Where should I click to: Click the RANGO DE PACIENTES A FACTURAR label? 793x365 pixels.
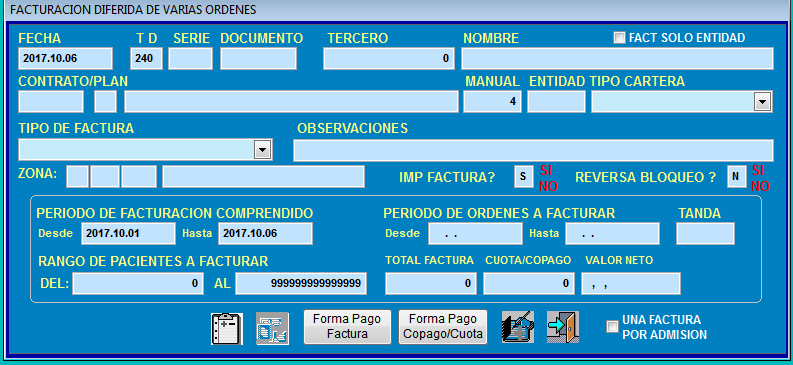[153, 261]
